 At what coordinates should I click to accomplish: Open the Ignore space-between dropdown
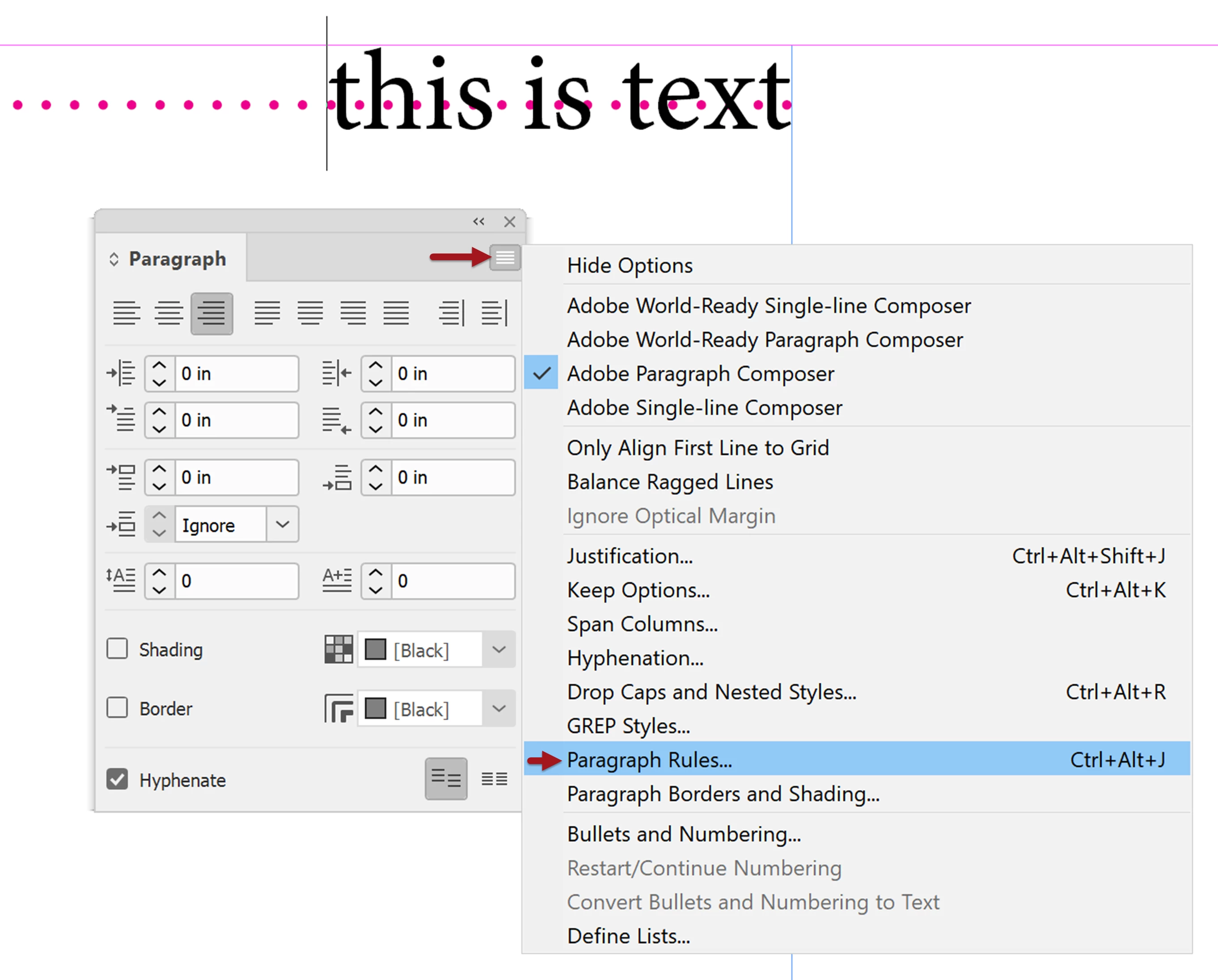pyautogui.click(x=283, y=524)
